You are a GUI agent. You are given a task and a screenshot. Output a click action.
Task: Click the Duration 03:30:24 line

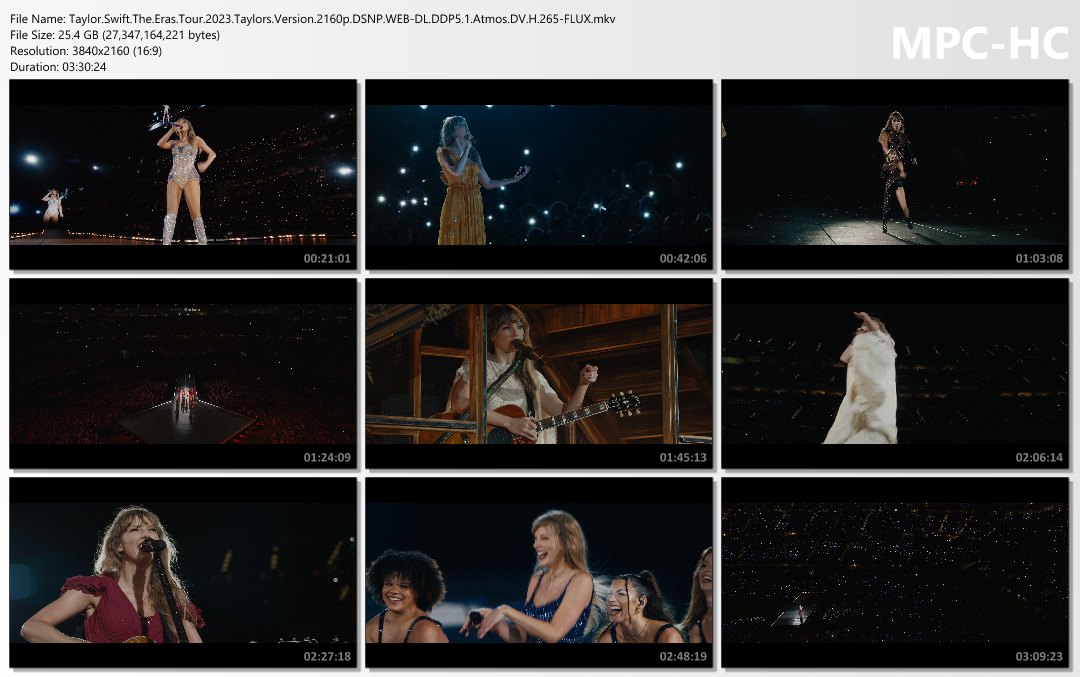[58, 67]
